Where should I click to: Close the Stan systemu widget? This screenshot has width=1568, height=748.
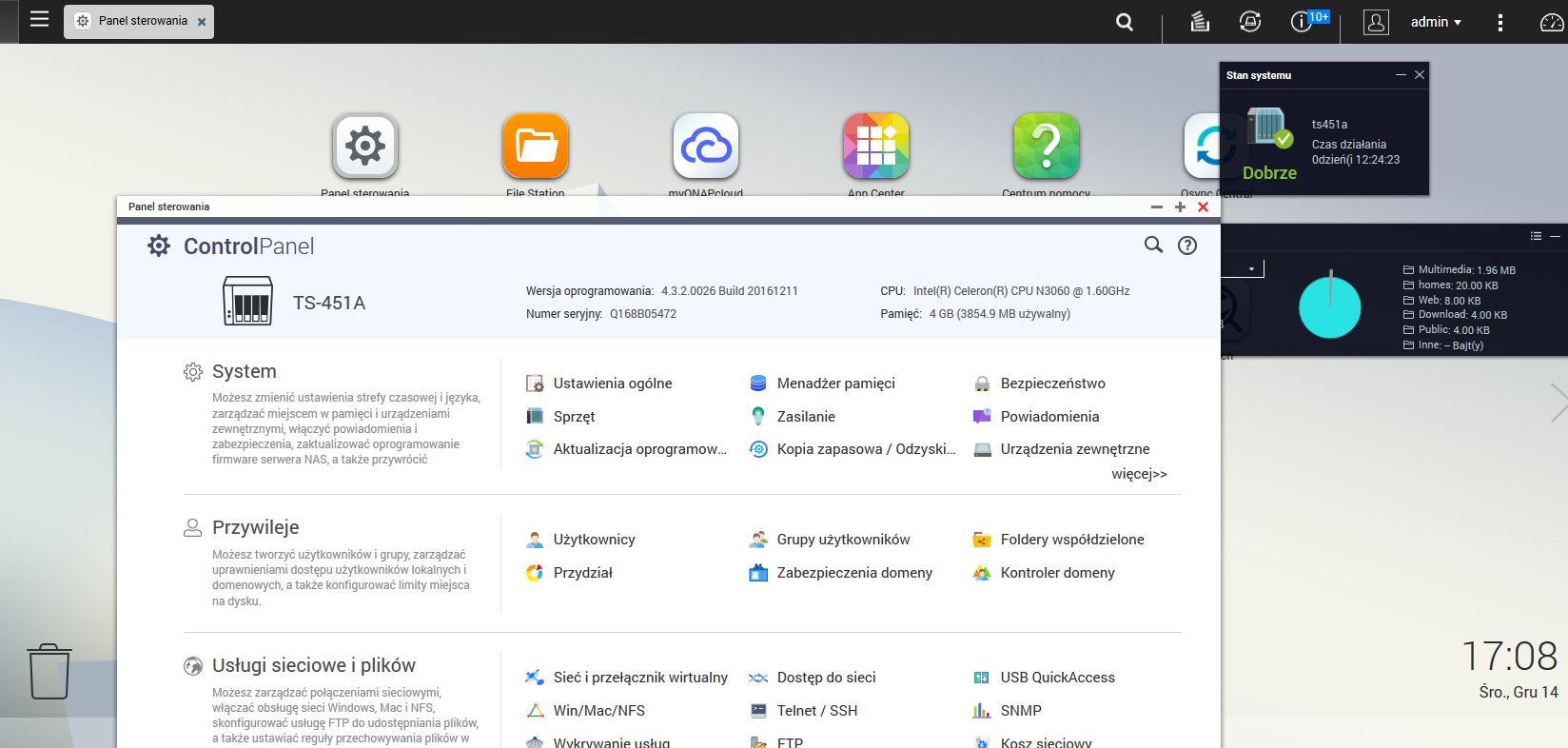coord(1420,74)
